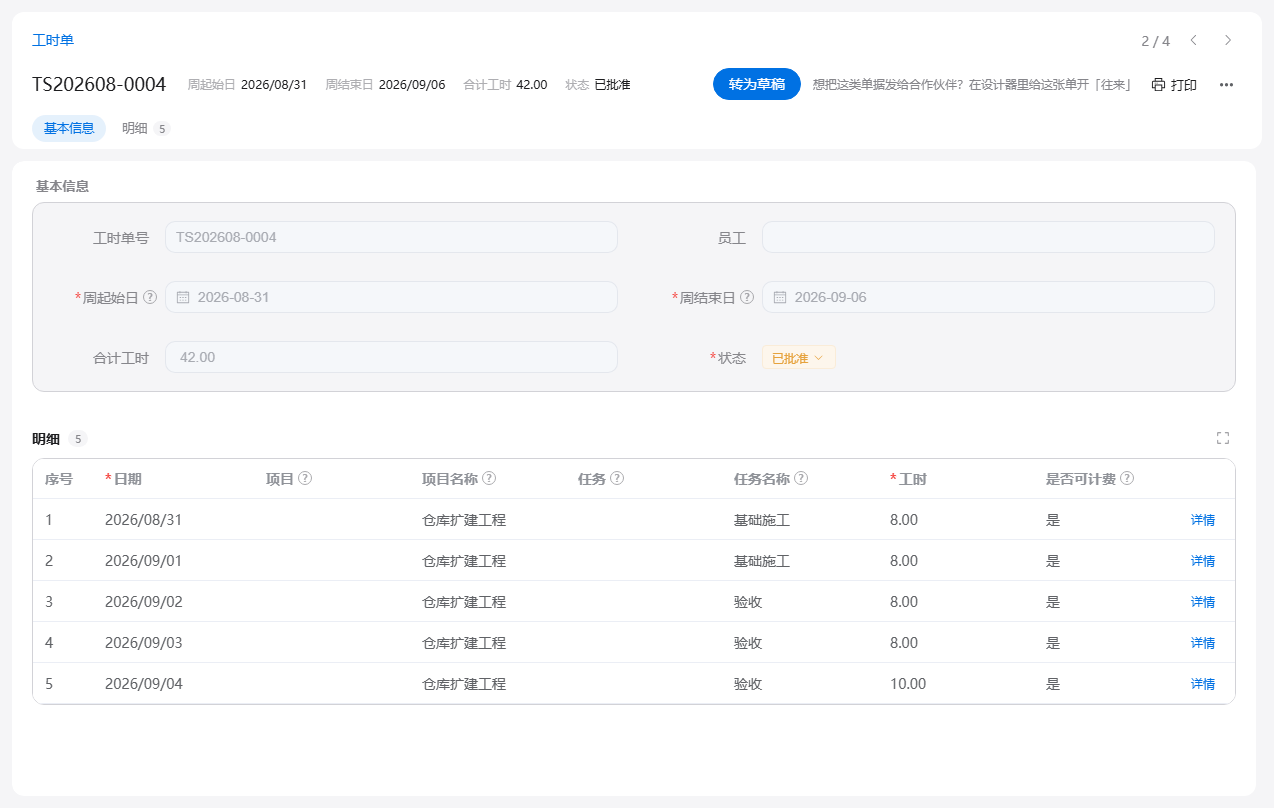Click help icon next to 周起始日 label
This screenshot has width=1274, height=808.
click(150, 297)
